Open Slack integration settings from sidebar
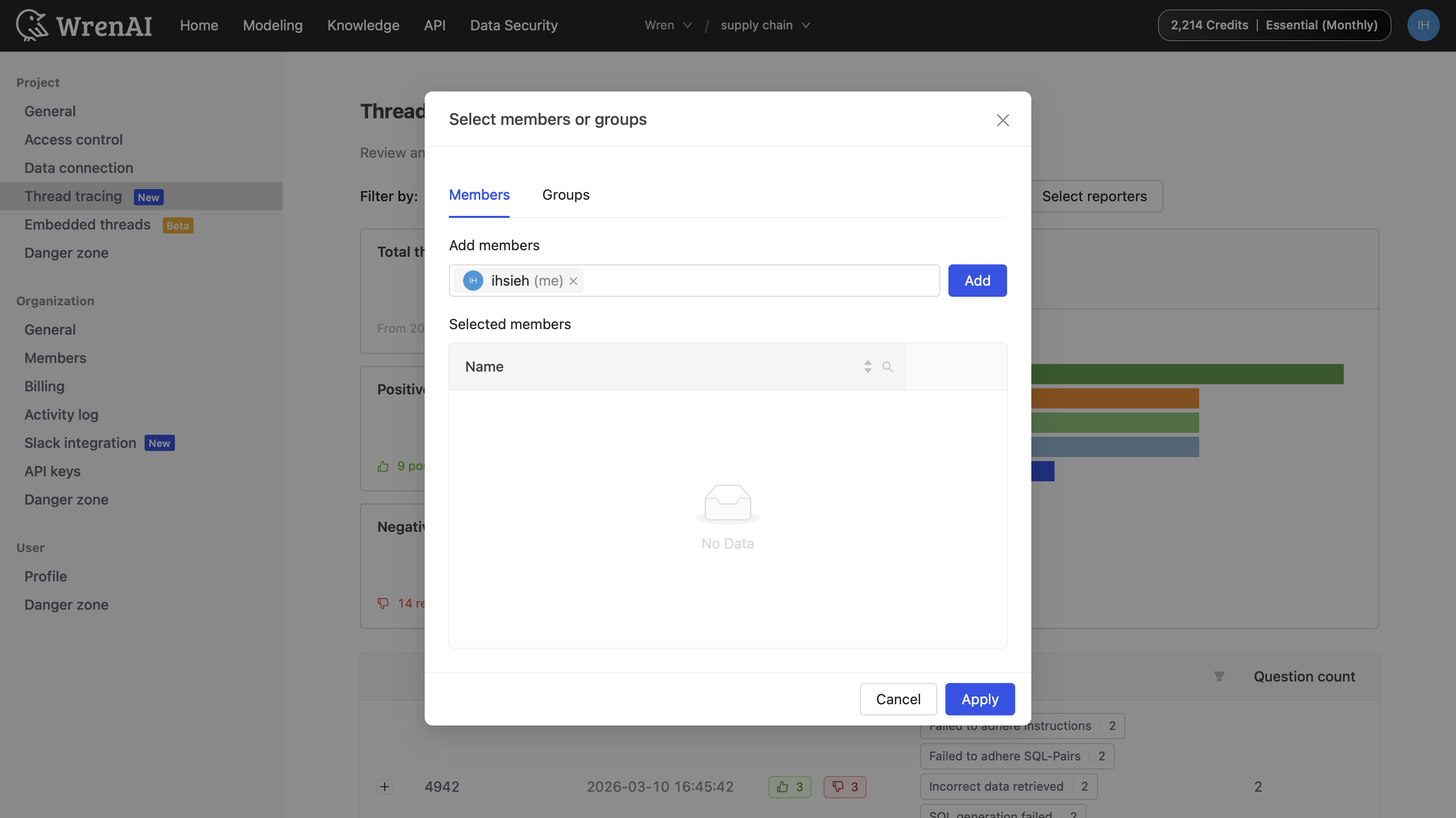The width and height of the screenshot is (1456, 818). [80, 443]
